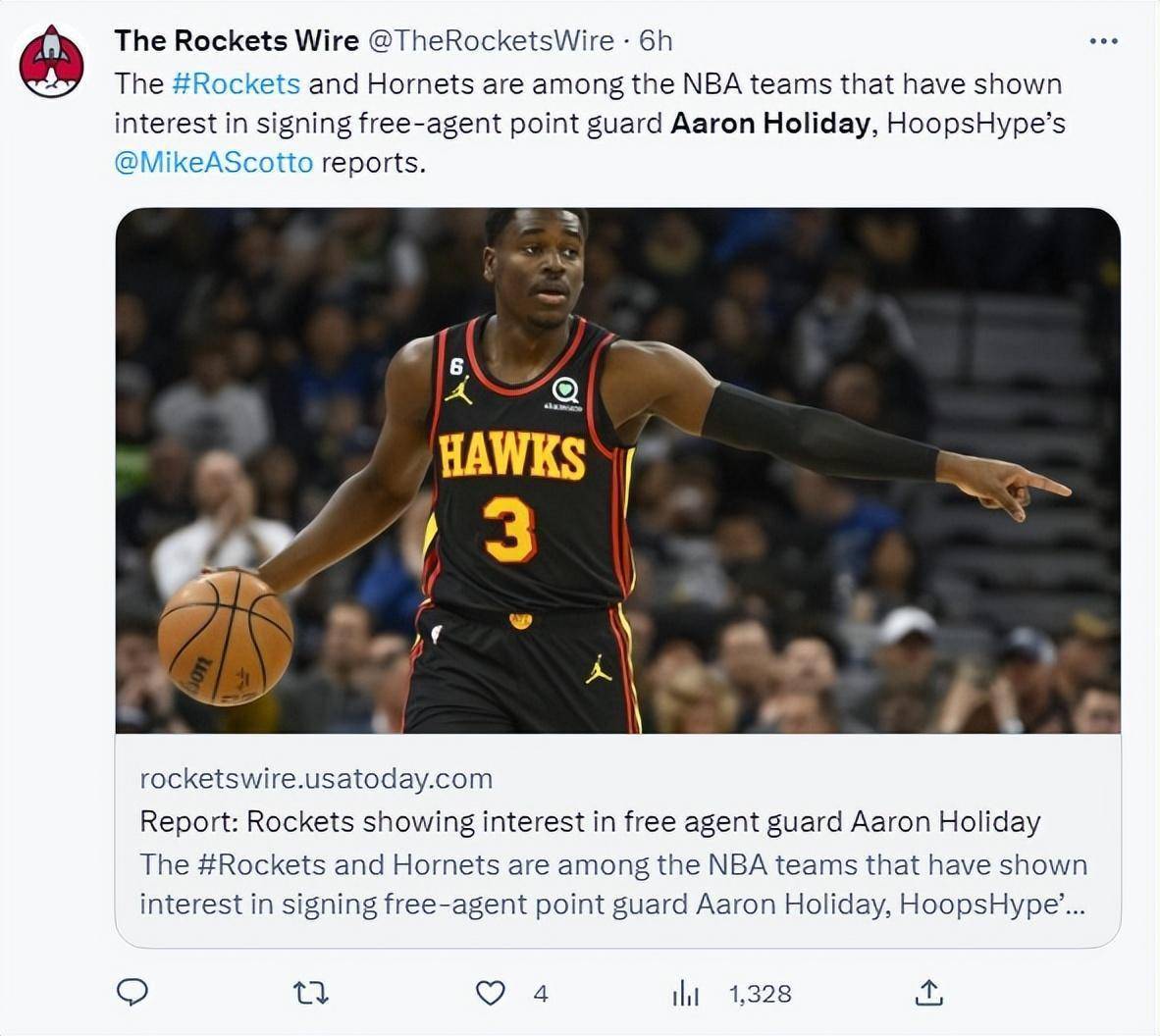Image resolution: width=1160 pixels, height=1036 pixels.
Task: Open view analytics bar chart icon
Action: tap(686, 994)
